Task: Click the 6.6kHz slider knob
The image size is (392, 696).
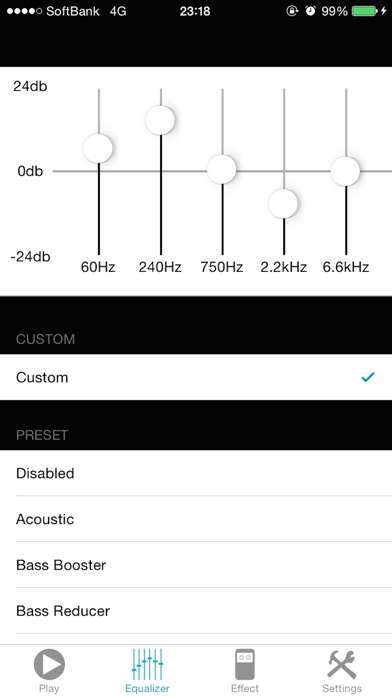Action: (x=345, y=171)
